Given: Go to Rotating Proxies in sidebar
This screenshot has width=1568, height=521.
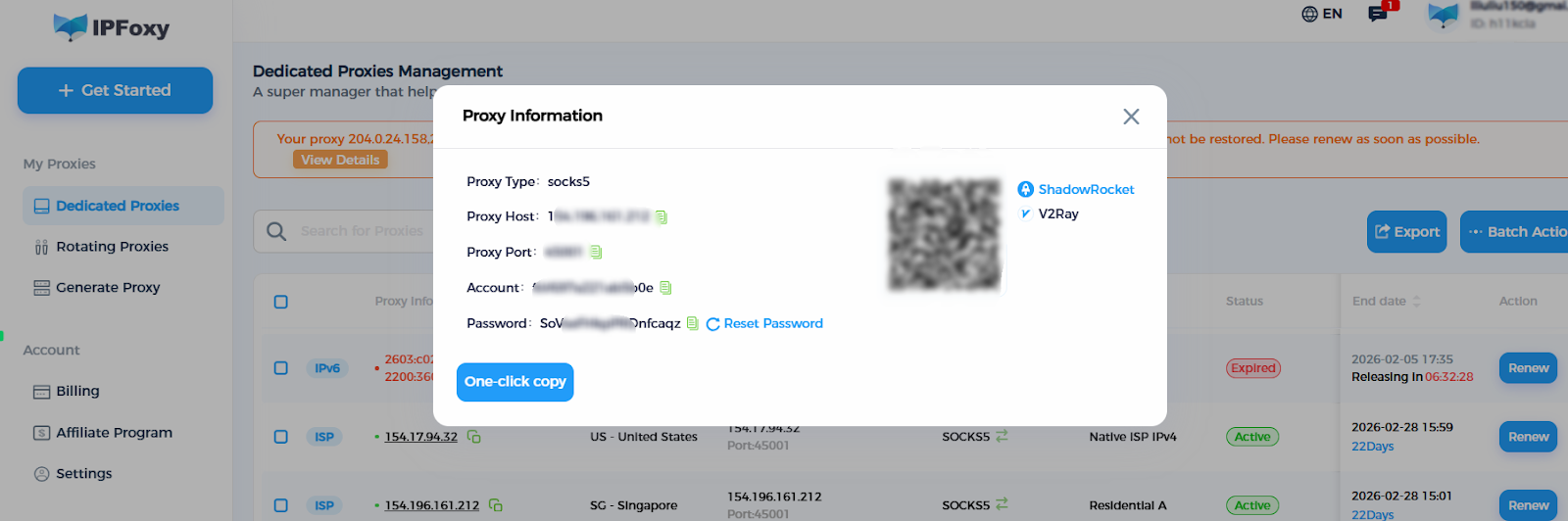Looking at the screenshot, I should [112, 247].
